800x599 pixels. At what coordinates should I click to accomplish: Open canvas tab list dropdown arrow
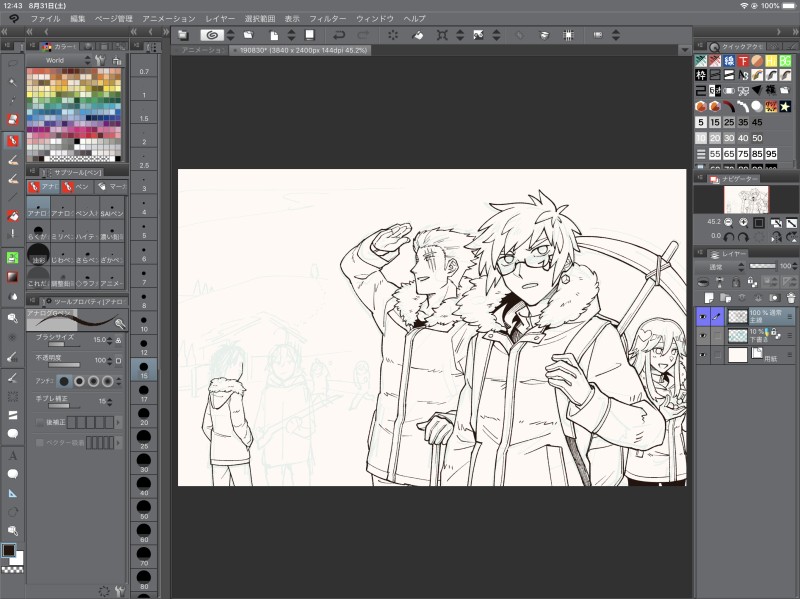point(685,51)
